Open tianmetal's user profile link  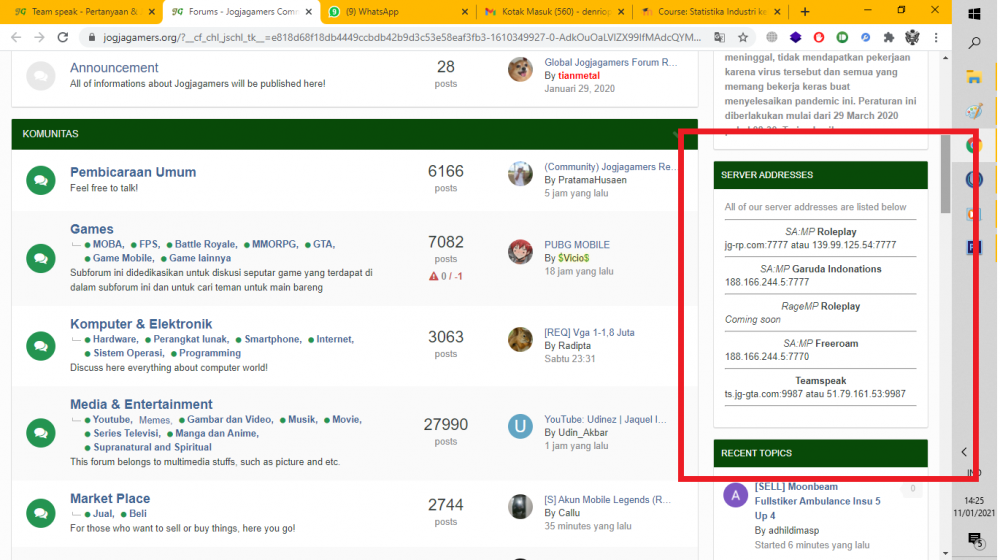click(578, 76)
